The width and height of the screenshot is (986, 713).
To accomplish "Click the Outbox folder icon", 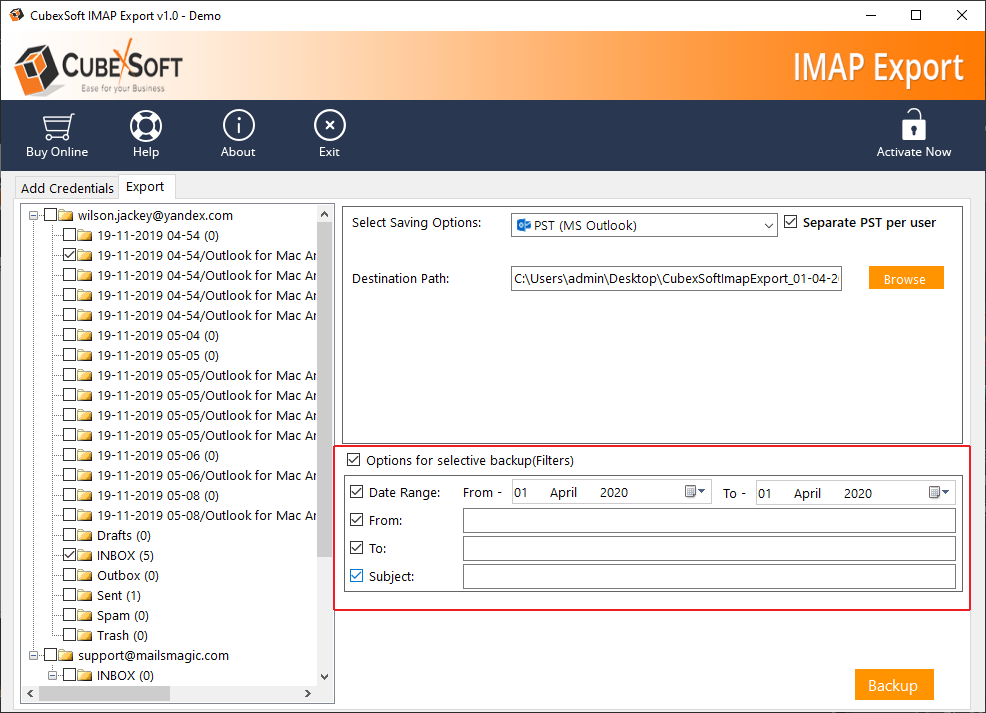I will point(85,576).
